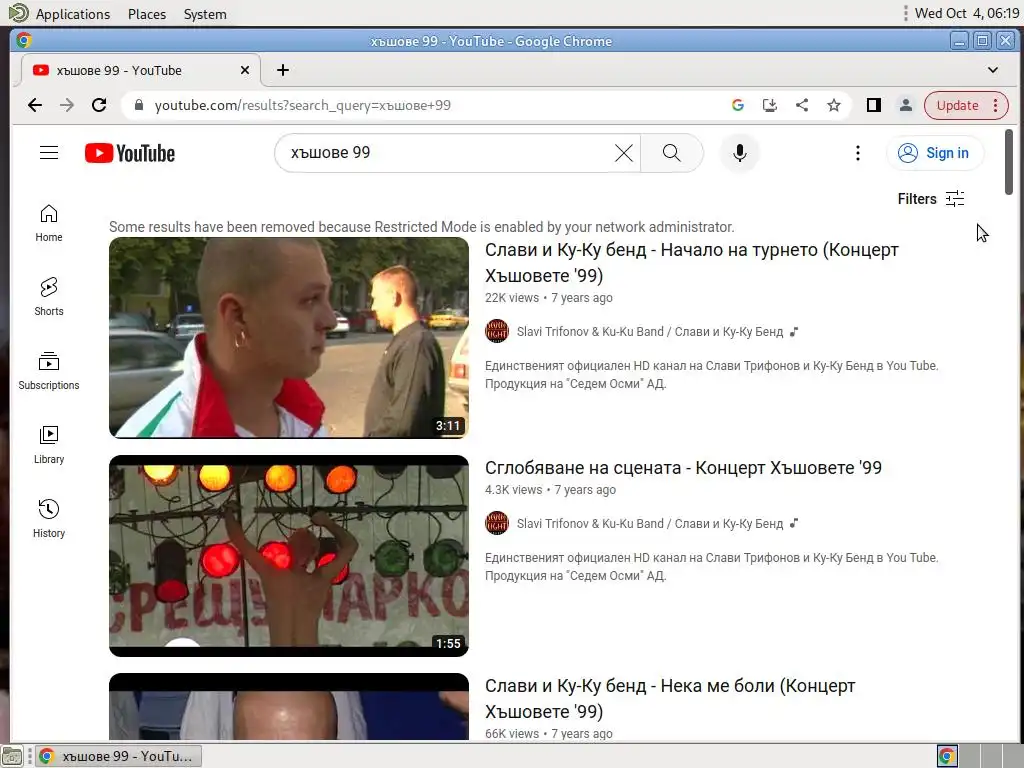Click the title Начало на турнето (Концерт Хъшовете '99)
1024x768 pixels.
click(692, 263)
